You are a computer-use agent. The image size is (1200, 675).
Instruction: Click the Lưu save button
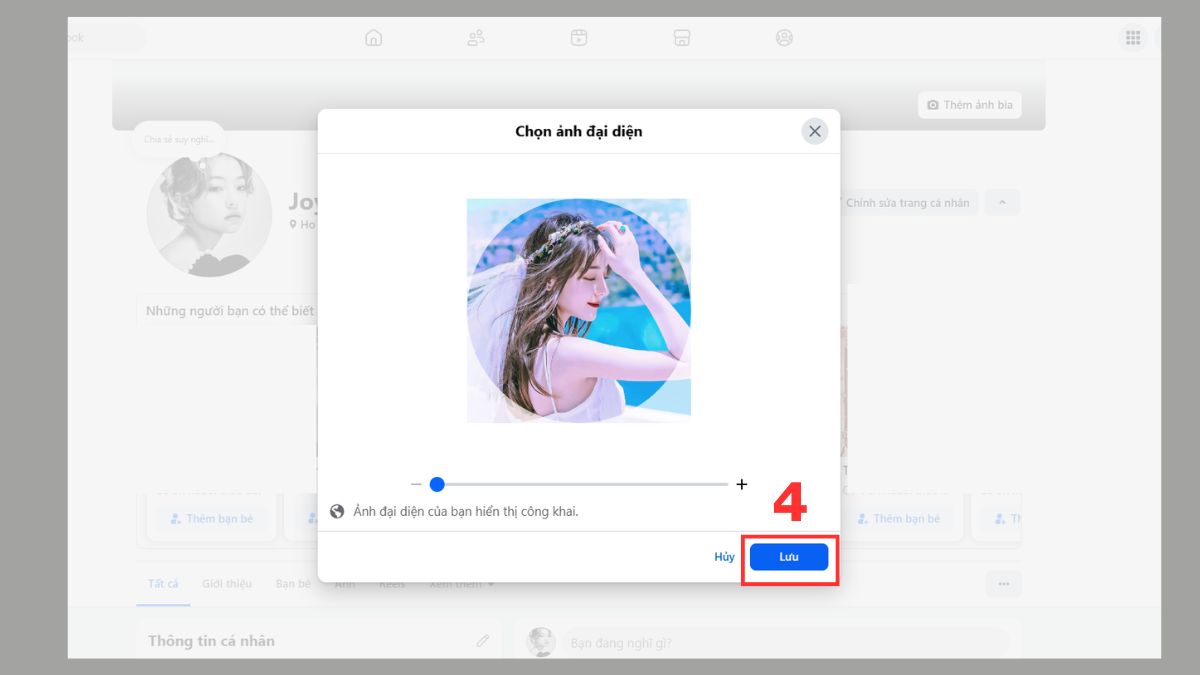click(789, 557)
